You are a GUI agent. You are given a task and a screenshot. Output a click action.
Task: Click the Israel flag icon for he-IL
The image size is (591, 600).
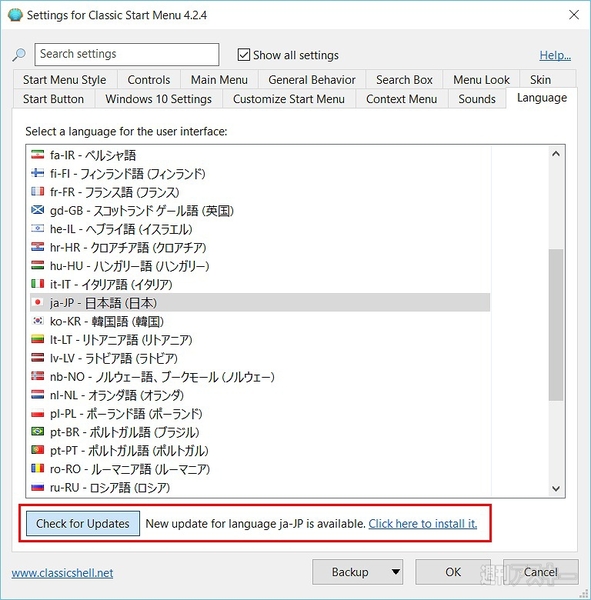pyautogui.click(x=38, y=229)
